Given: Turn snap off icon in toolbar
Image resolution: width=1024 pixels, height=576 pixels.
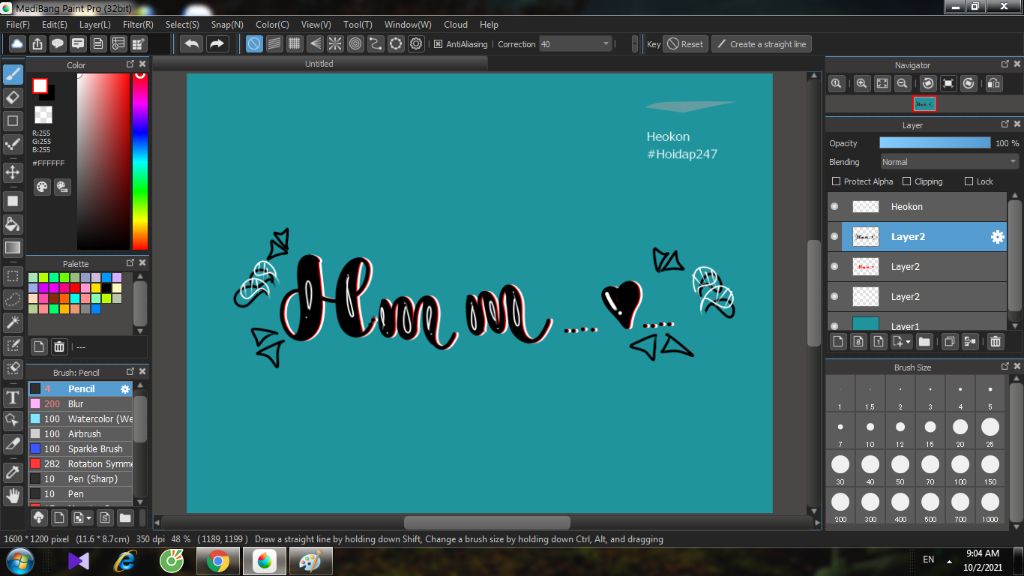Looking at the screenshot, I should (254, 44).
